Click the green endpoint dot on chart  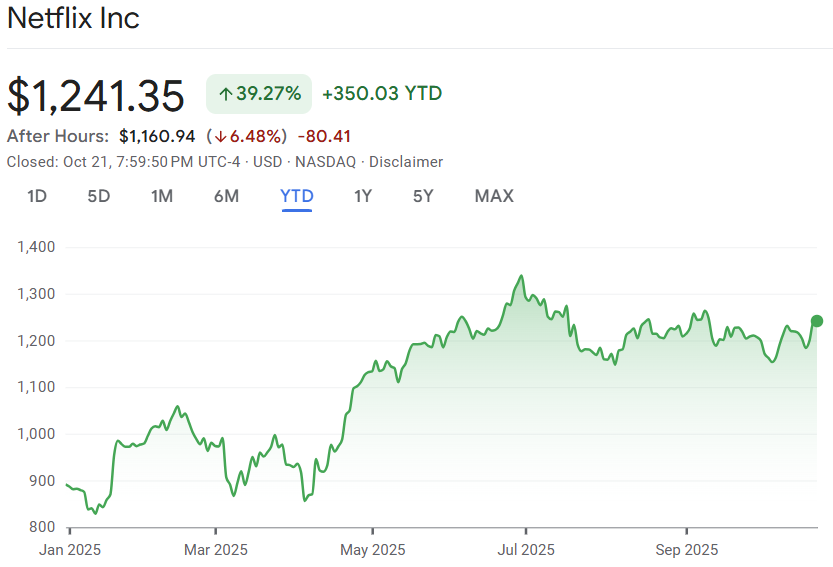coord(817,321)
